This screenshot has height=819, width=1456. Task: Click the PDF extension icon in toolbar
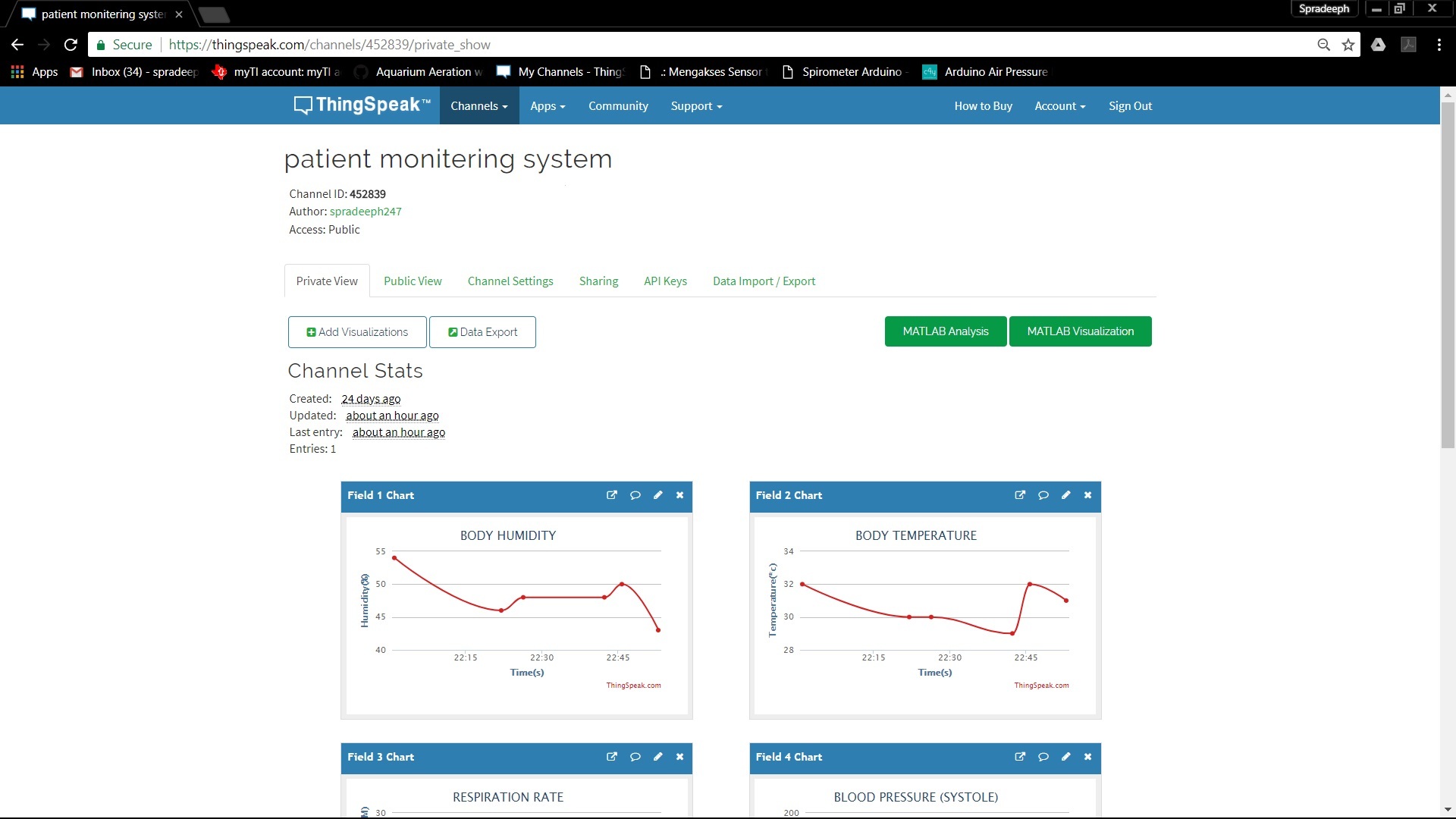click(x=1409, y=45)
